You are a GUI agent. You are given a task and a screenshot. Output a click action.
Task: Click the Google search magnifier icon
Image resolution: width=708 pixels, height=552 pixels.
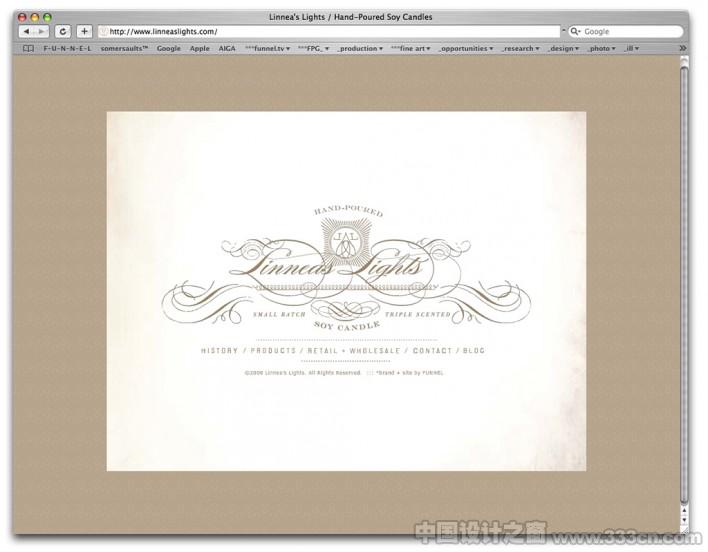(x=575, y=32)
